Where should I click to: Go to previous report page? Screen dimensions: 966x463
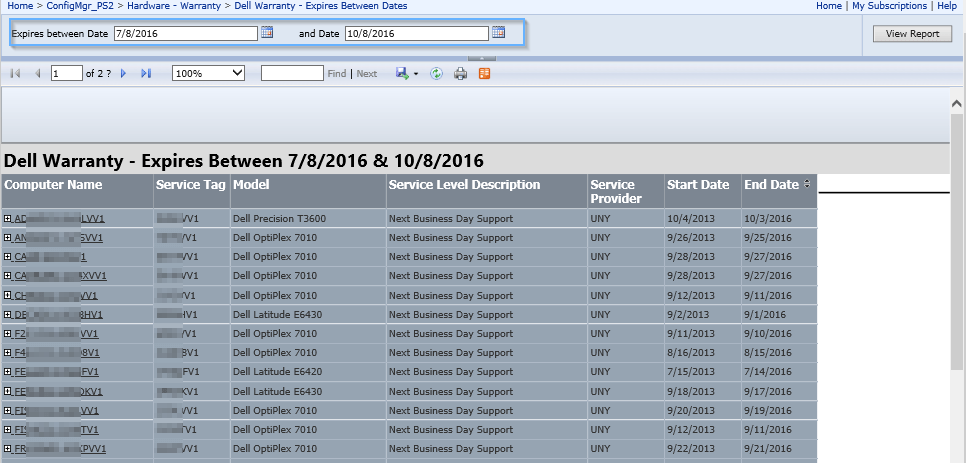(x=38, y=73)
